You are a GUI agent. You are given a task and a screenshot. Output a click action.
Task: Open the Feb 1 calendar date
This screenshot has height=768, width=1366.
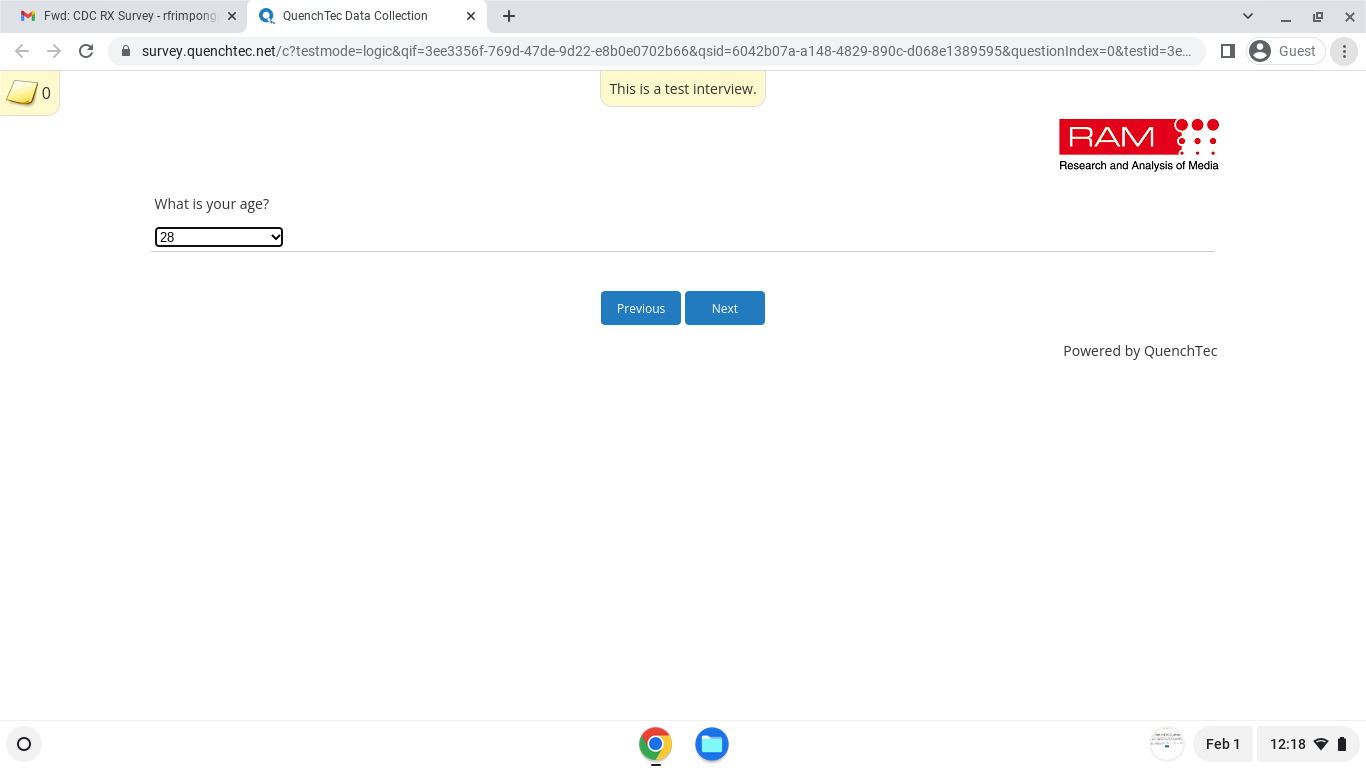pos(1223,744)
